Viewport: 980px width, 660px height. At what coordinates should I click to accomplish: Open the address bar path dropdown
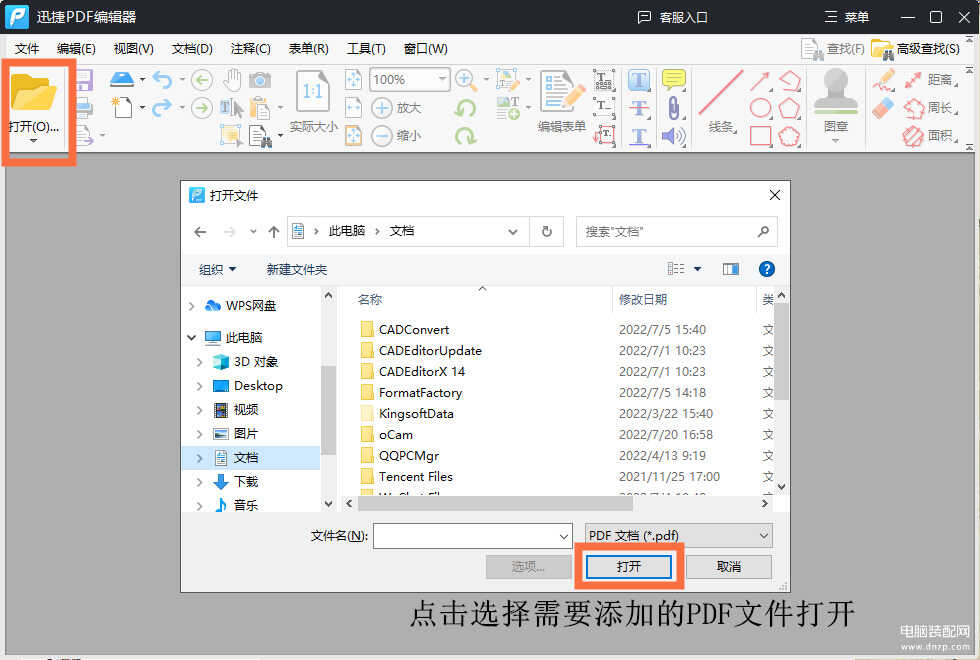point(512,232)
